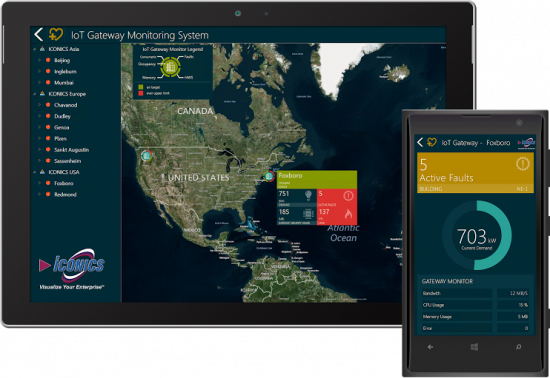Tap the back arrow on the phone app
This screenshot has height=378, width=550.
tap(420, 142)
